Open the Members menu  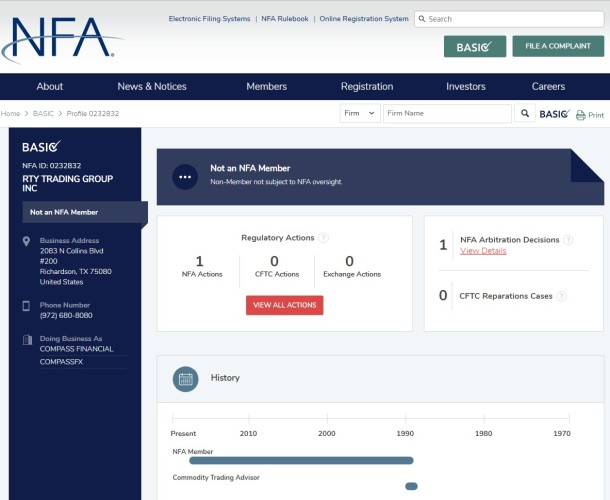(266, 86)
